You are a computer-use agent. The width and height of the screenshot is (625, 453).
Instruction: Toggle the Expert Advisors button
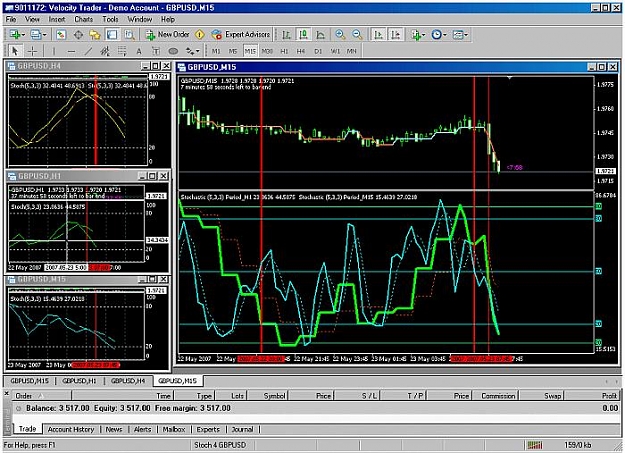coord(241,35)
